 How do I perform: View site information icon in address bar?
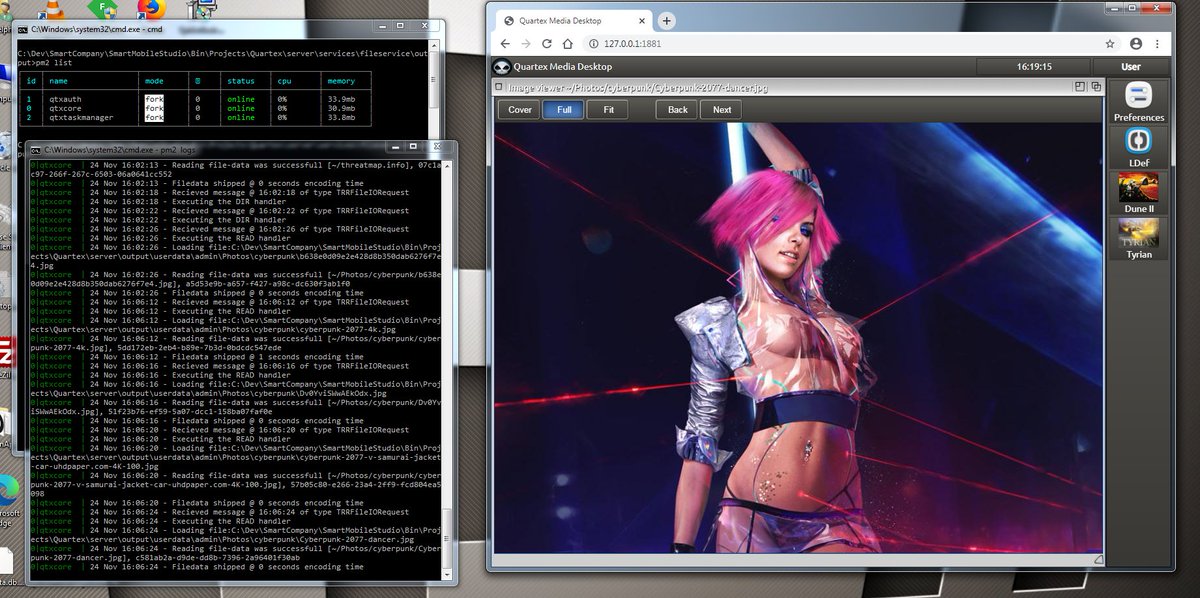[595, 44]
